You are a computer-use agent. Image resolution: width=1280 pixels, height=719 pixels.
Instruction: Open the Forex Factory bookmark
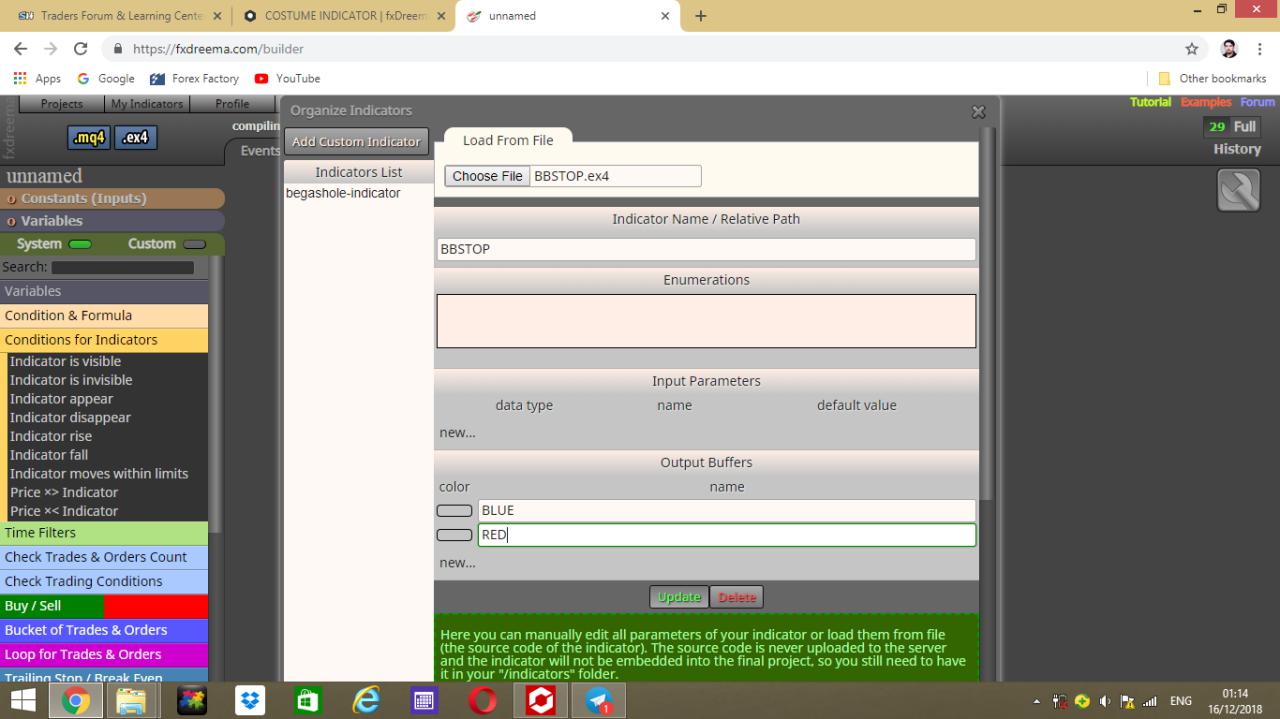(194, 78)
